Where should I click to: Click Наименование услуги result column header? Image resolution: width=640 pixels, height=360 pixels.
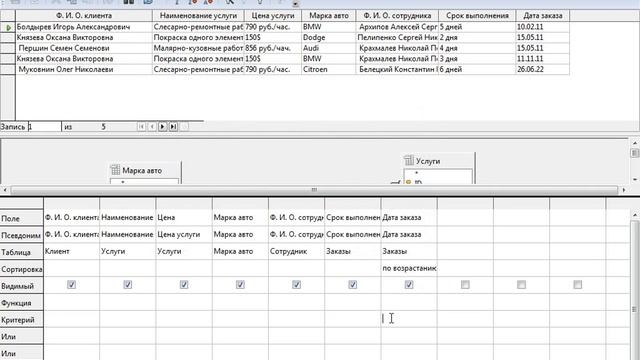click(x=198, y=16)
